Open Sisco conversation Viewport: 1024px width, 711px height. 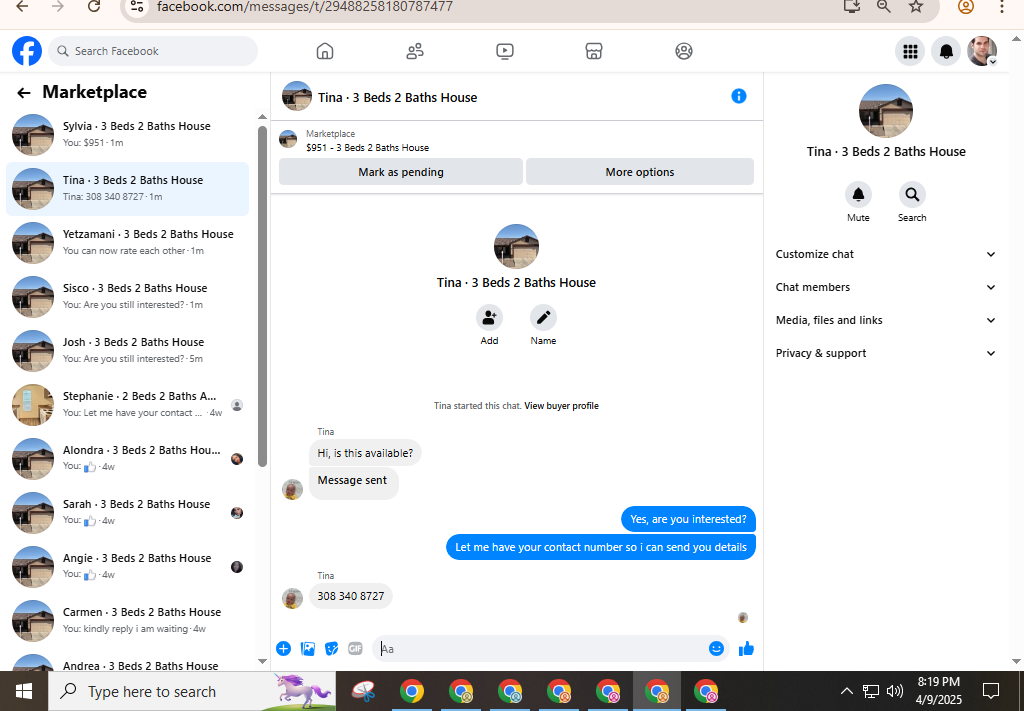[127, 297]
